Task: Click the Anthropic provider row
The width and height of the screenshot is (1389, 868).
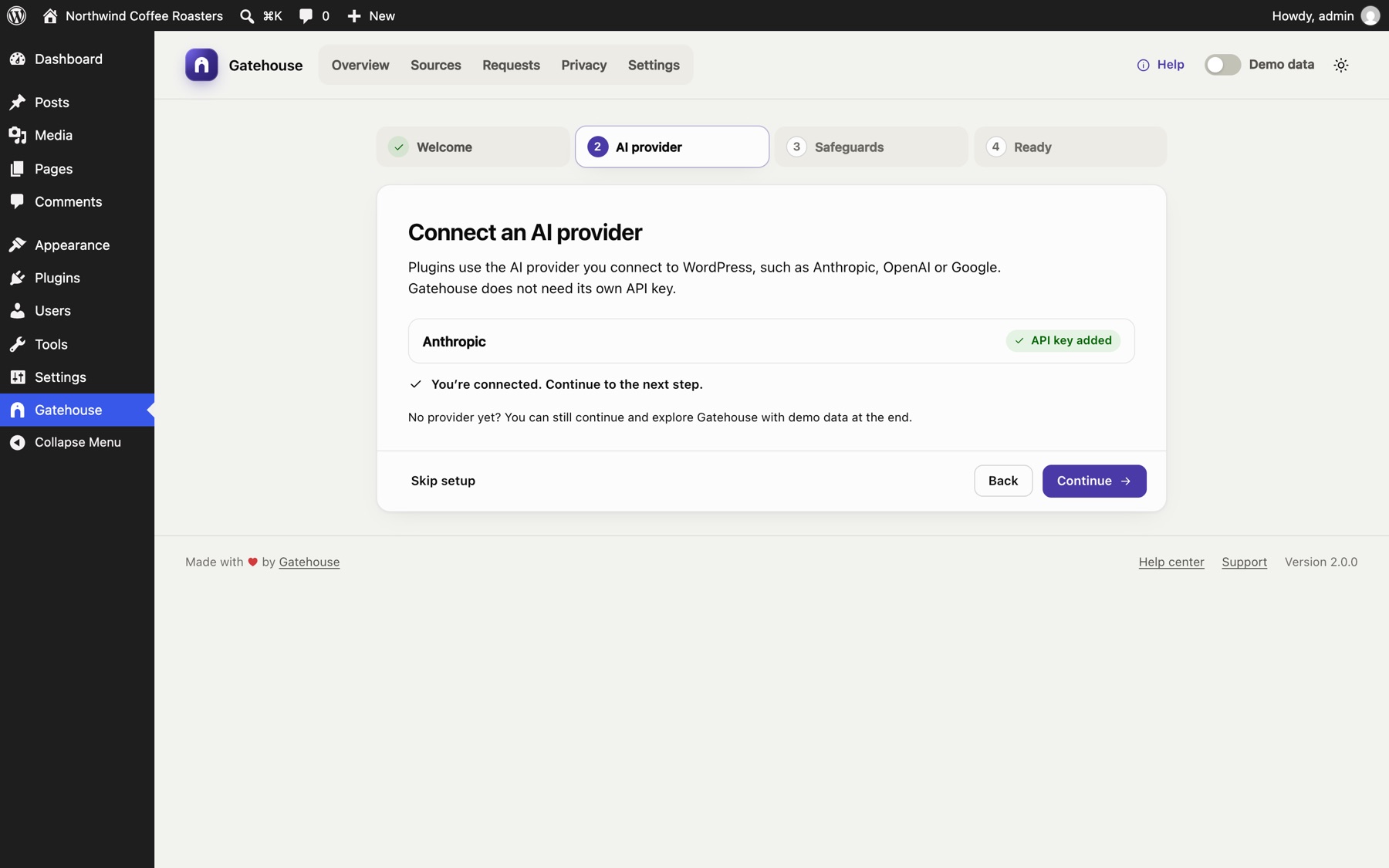Action: [x=772, y=341]
